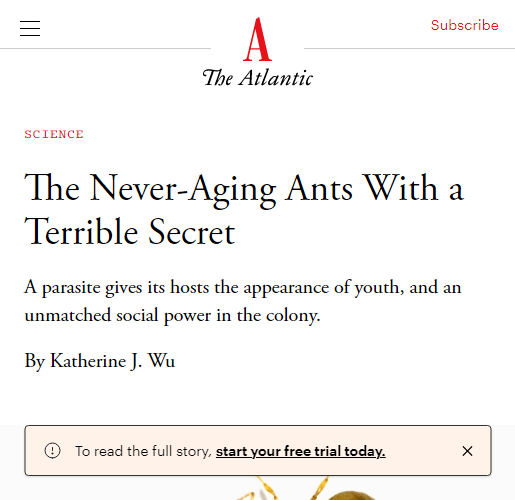Click the Subscribe link
The image size is (515, 500).
[464, 25]
